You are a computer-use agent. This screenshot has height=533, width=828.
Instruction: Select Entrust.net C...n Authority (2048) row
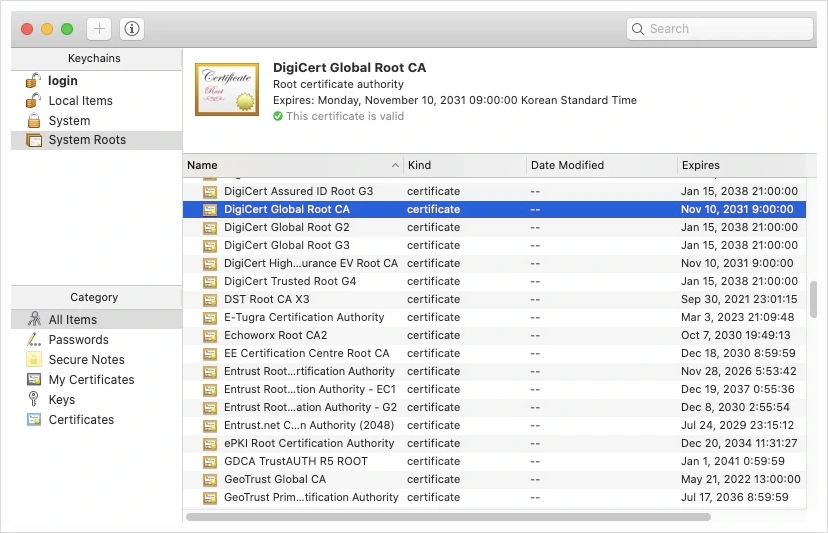(x=494, y=425)
